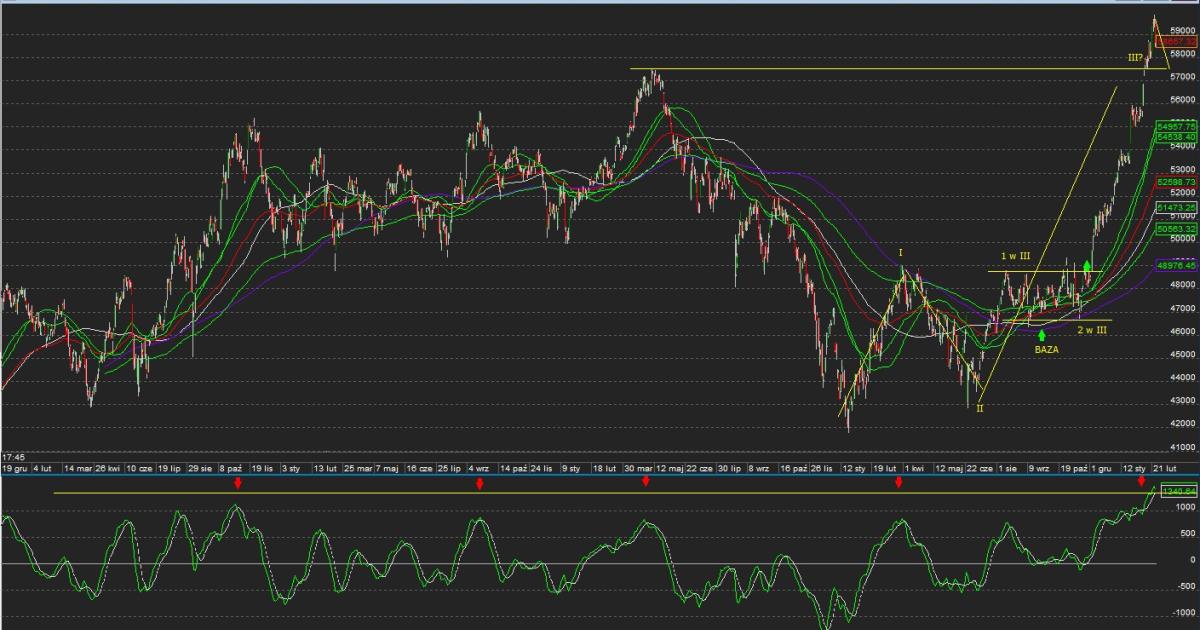Click the red arrow above the 4 wrz date
This screenshot has height=630, width=1200.
tap(480, 484)
